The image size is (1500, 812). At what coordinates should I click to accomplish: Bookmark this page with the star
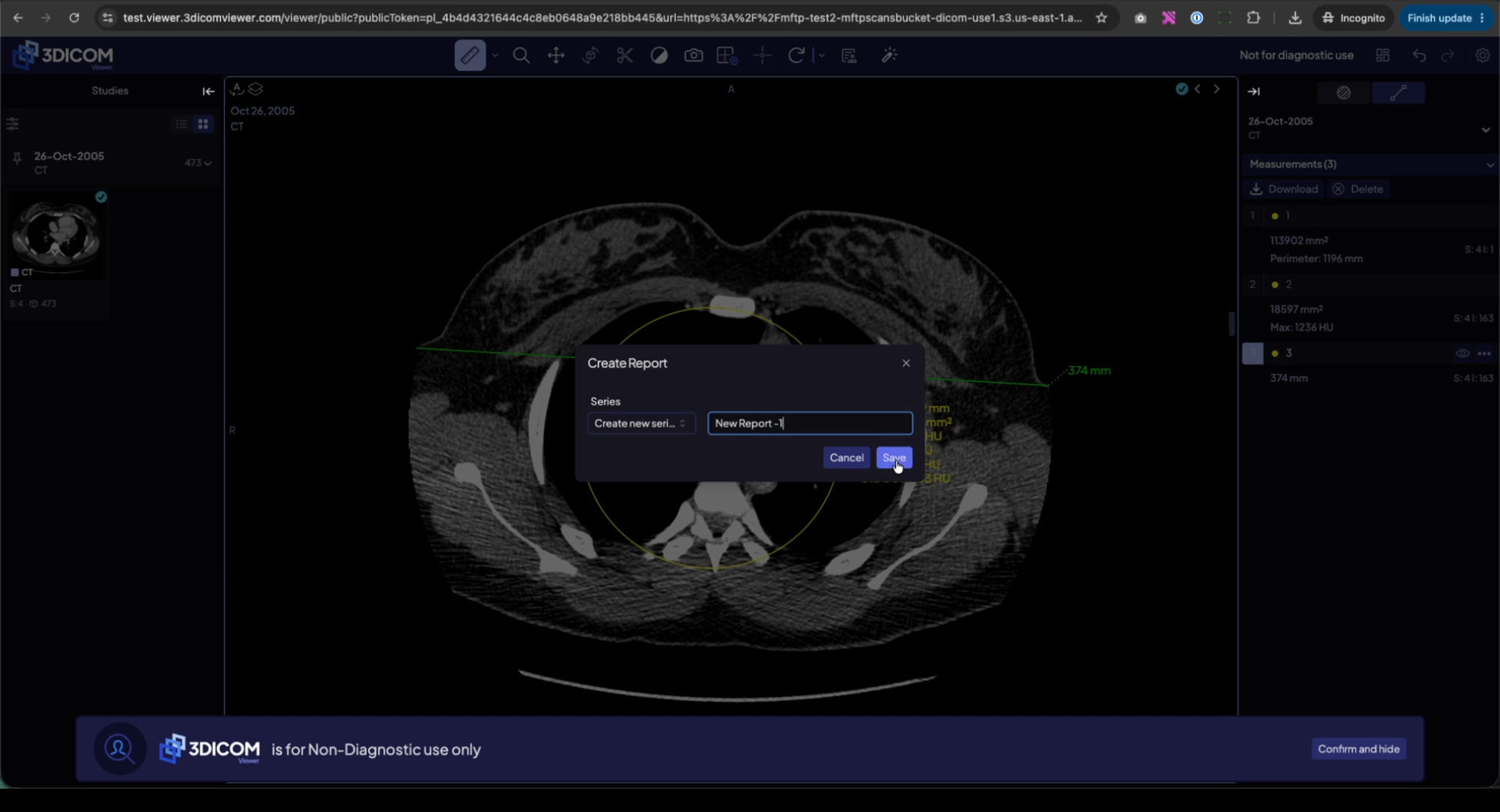(1102, 18)
